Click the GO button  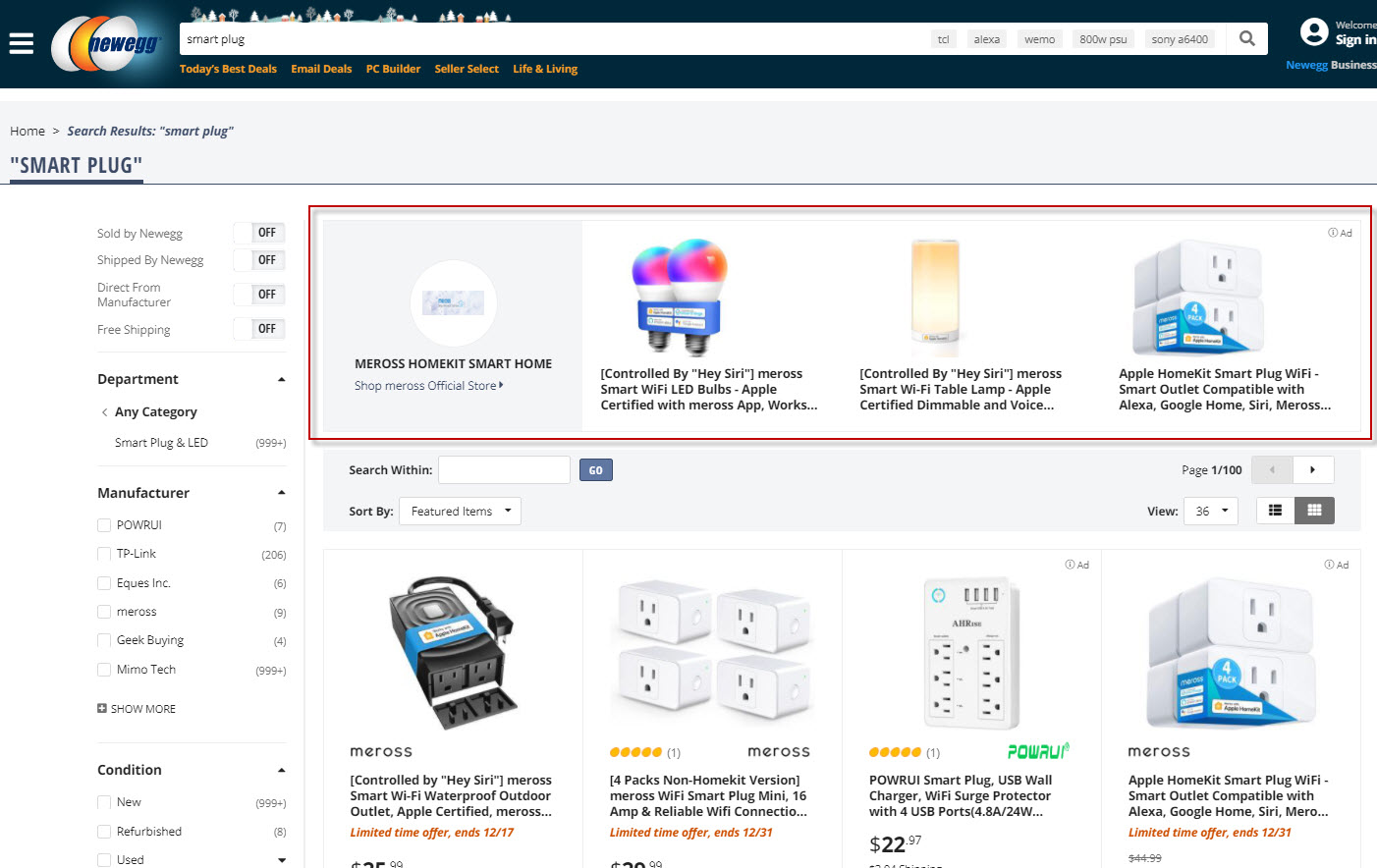coord(596,470)
